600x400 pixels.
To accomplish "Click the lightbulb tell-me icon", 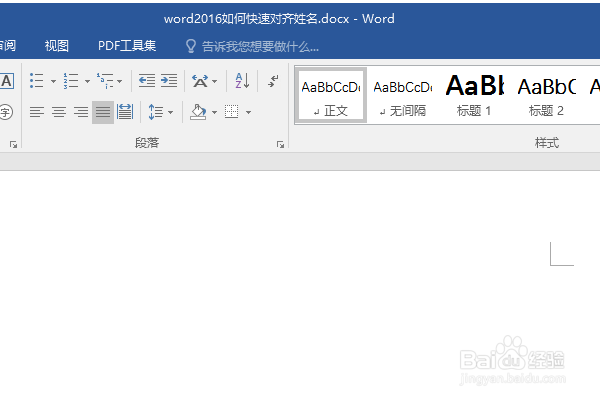I will 191,46.
